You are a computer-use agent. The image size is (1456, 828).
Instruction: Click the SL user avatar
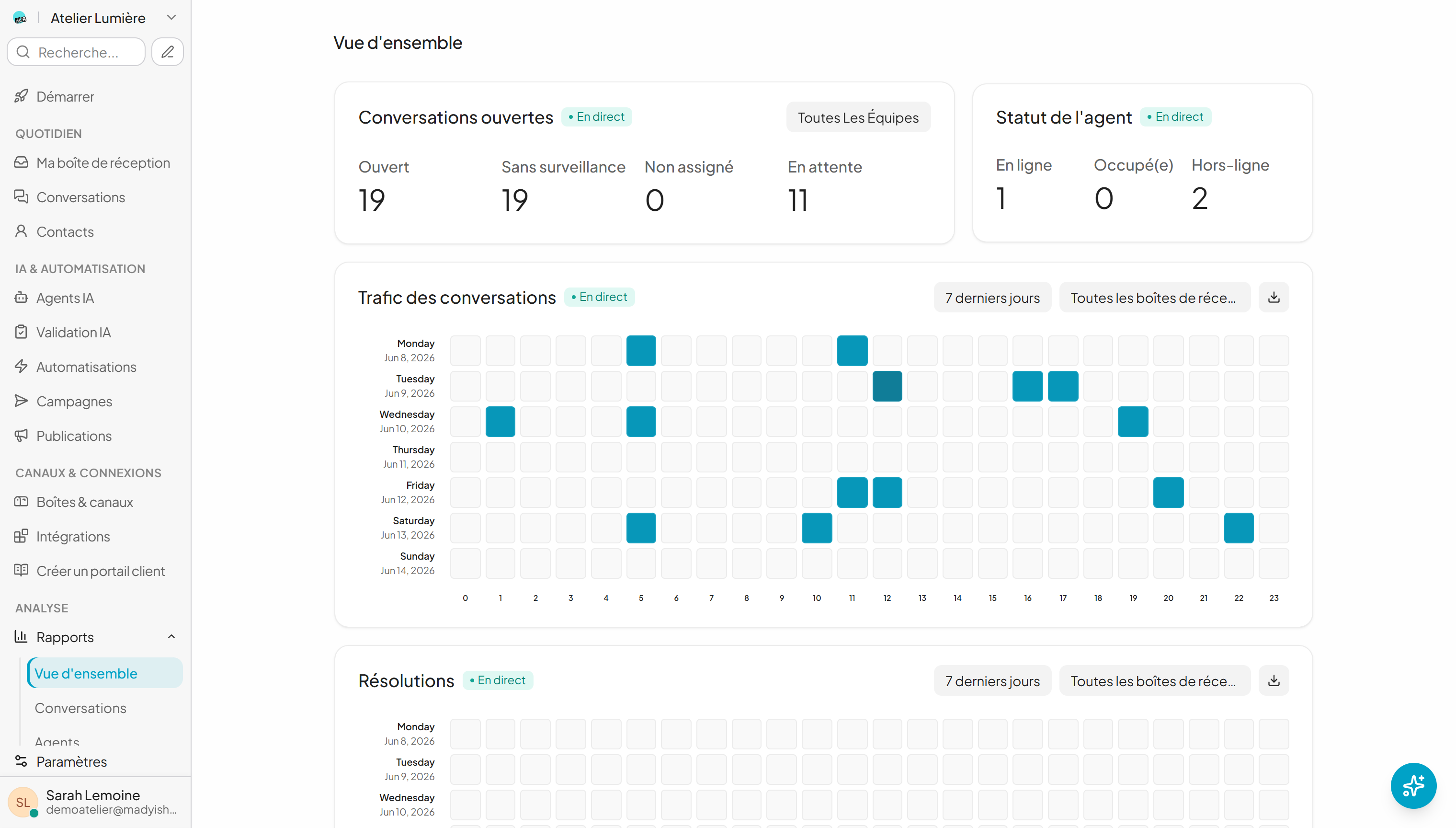coord(23,802)
